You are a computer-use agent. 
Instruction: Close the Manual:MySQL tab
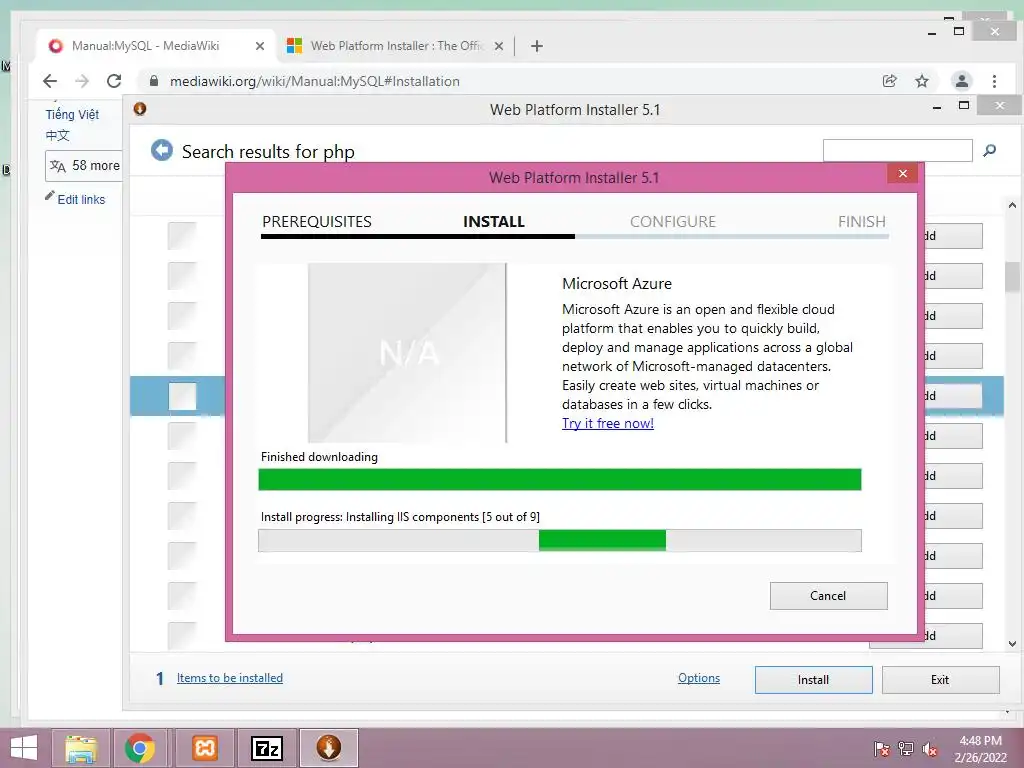point(259,46)
